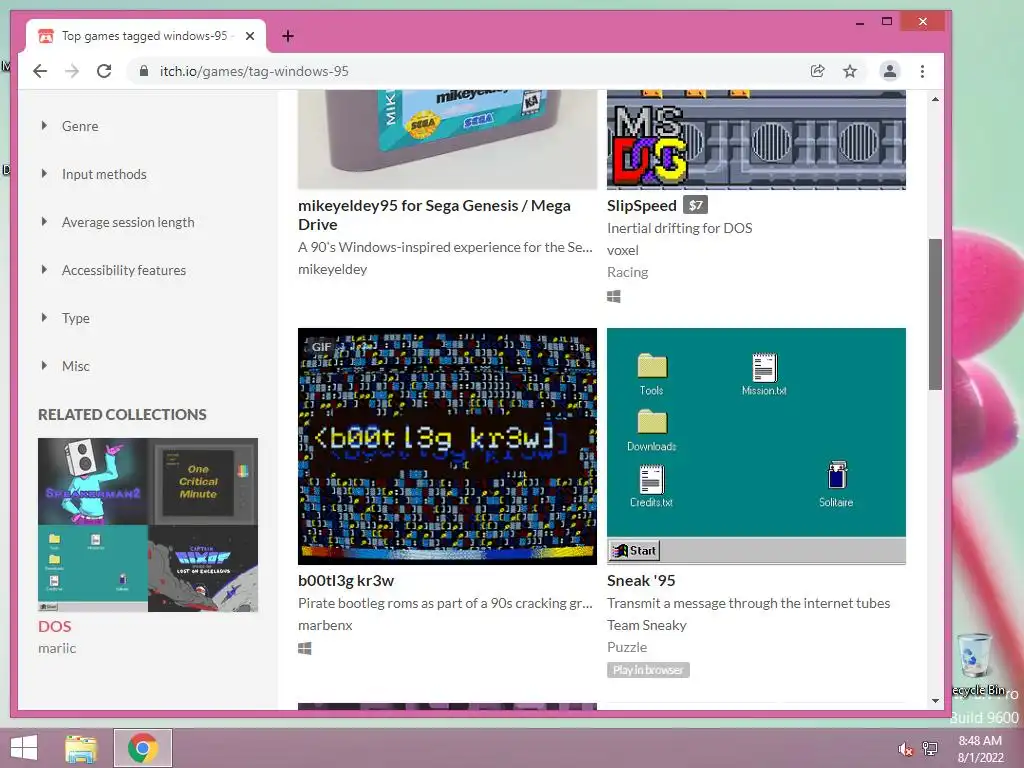Visit the marbenx author page
Screen dimensions: 1024x768
[325, 625]
